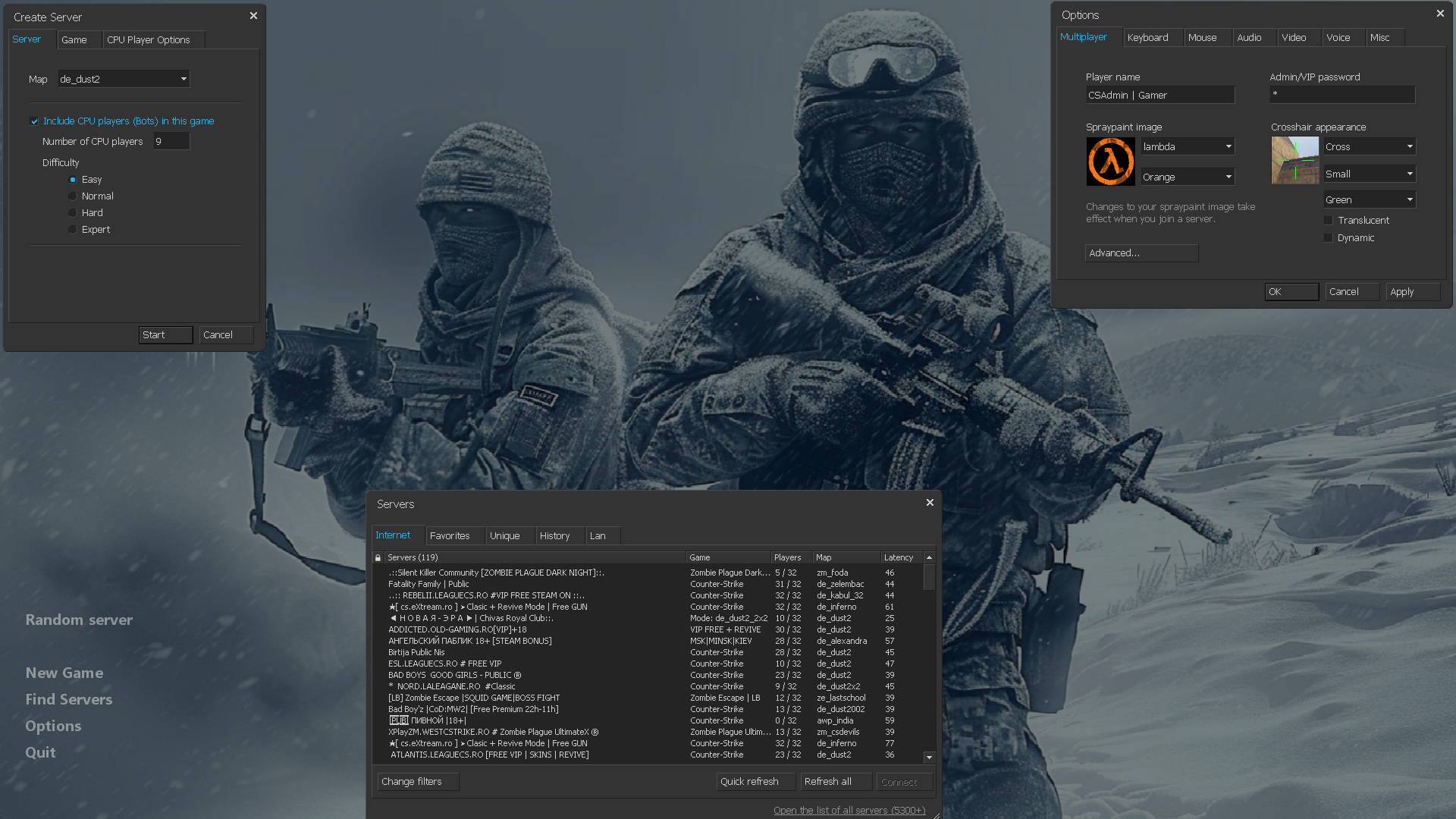This screenshot has height=819, width=1456.
Task: Open Advanced... multiplayer settings
Action: [x=1142, y=253]
